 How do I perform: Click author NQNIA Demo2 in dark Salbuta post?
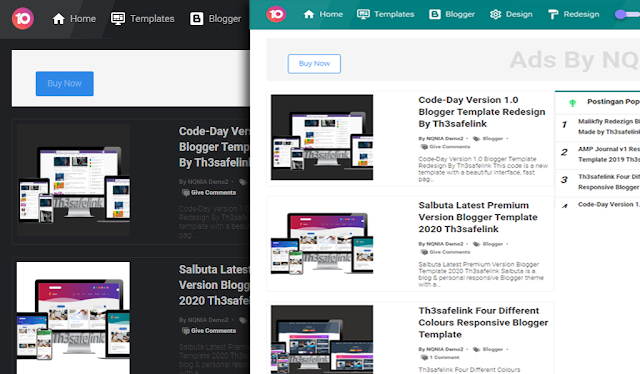click(x=208, y=320)
